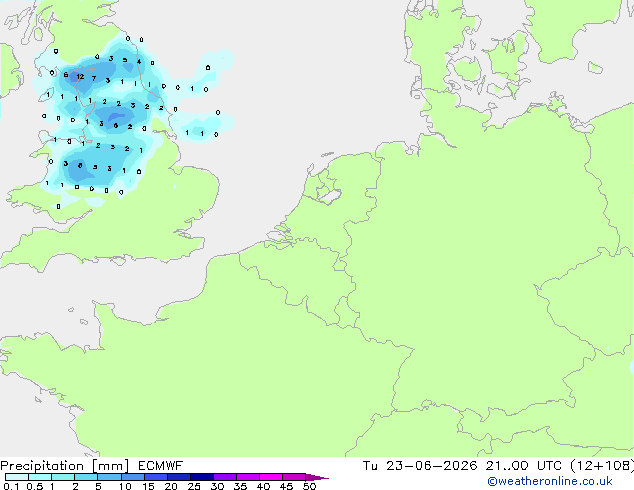Pick the 15–20 mm legend color swatch
The image size is (634, 490).
pyautogui.click(x=156, y=477)
